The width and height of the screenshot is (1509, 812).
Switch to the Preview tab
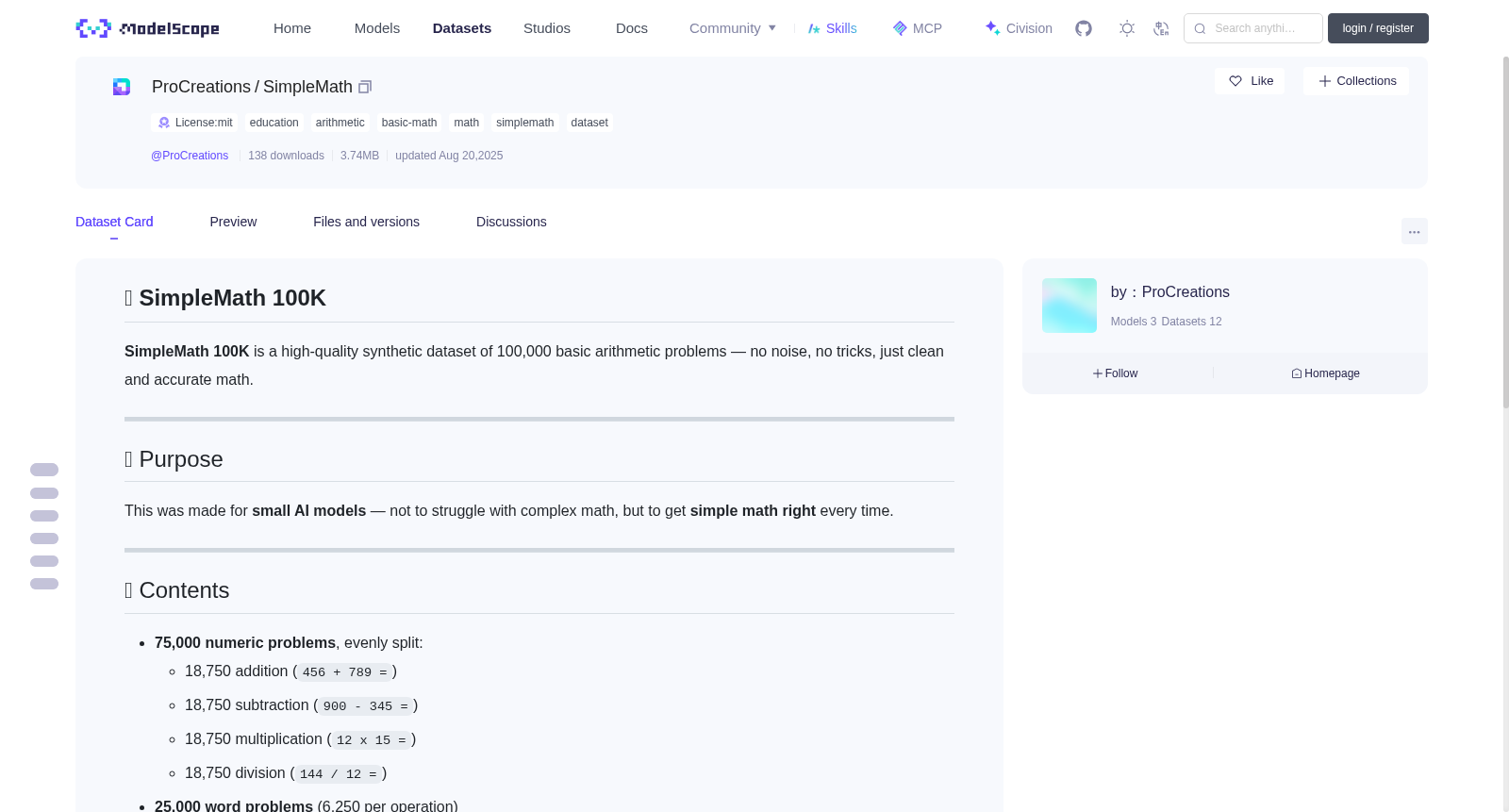click(233, 222)
